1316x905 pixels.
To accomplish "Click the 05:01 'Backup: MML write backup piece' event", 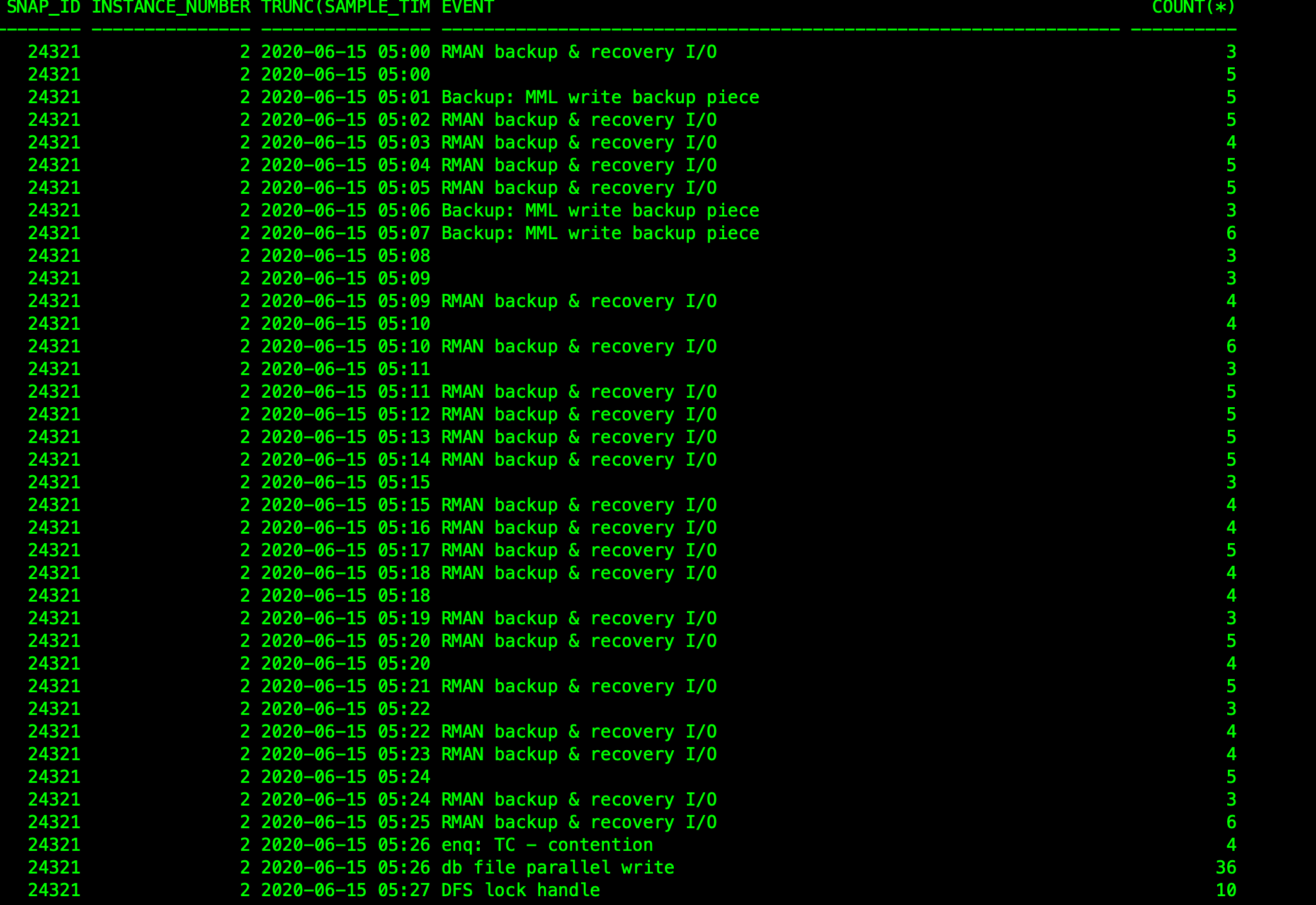I will click(x=600, y=97).
